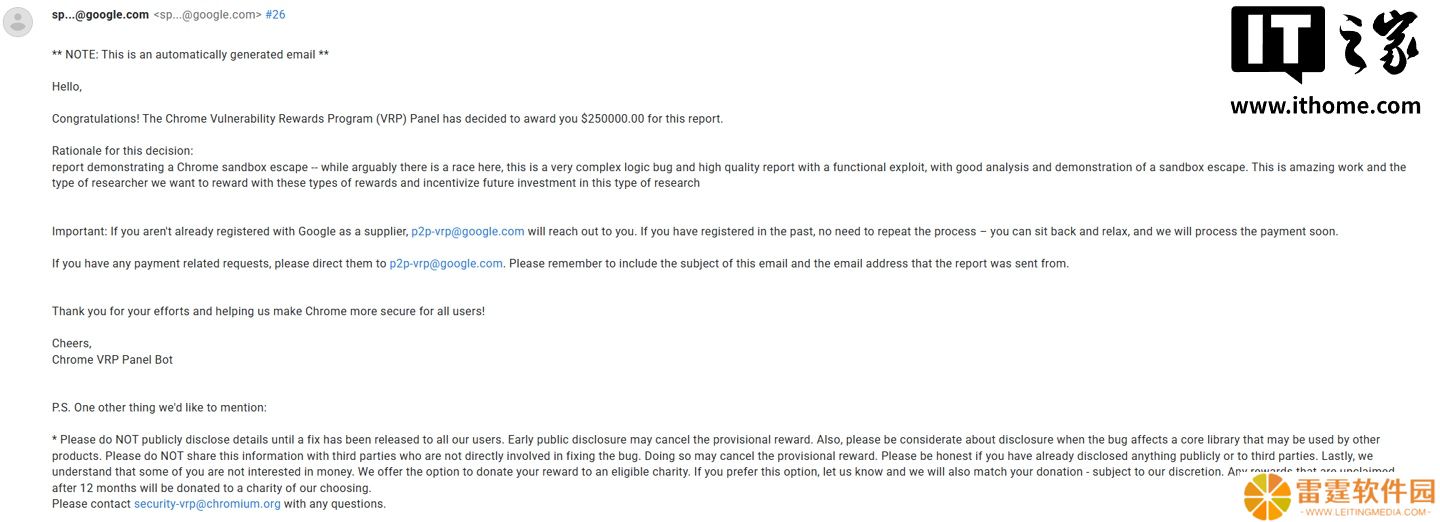1440x522 pixels.
Task: Open the security-vrp@chromium.org email link
Action: point(207,504)
